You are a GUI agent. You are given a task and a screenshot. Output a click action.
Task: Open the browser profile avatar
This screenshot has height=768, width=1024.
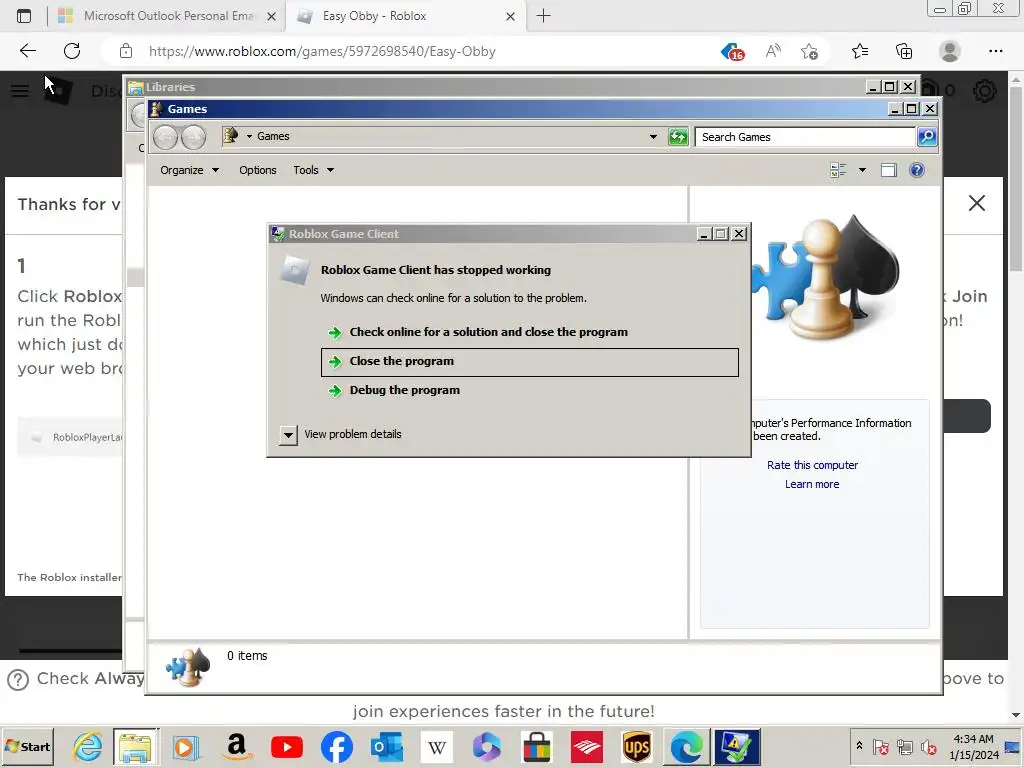[950, 51]
